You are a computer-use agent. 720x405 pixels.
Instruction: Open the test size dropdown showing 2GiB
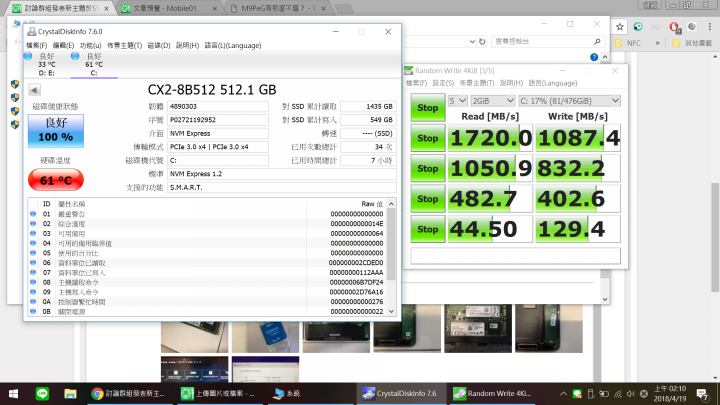click(493, 101)
